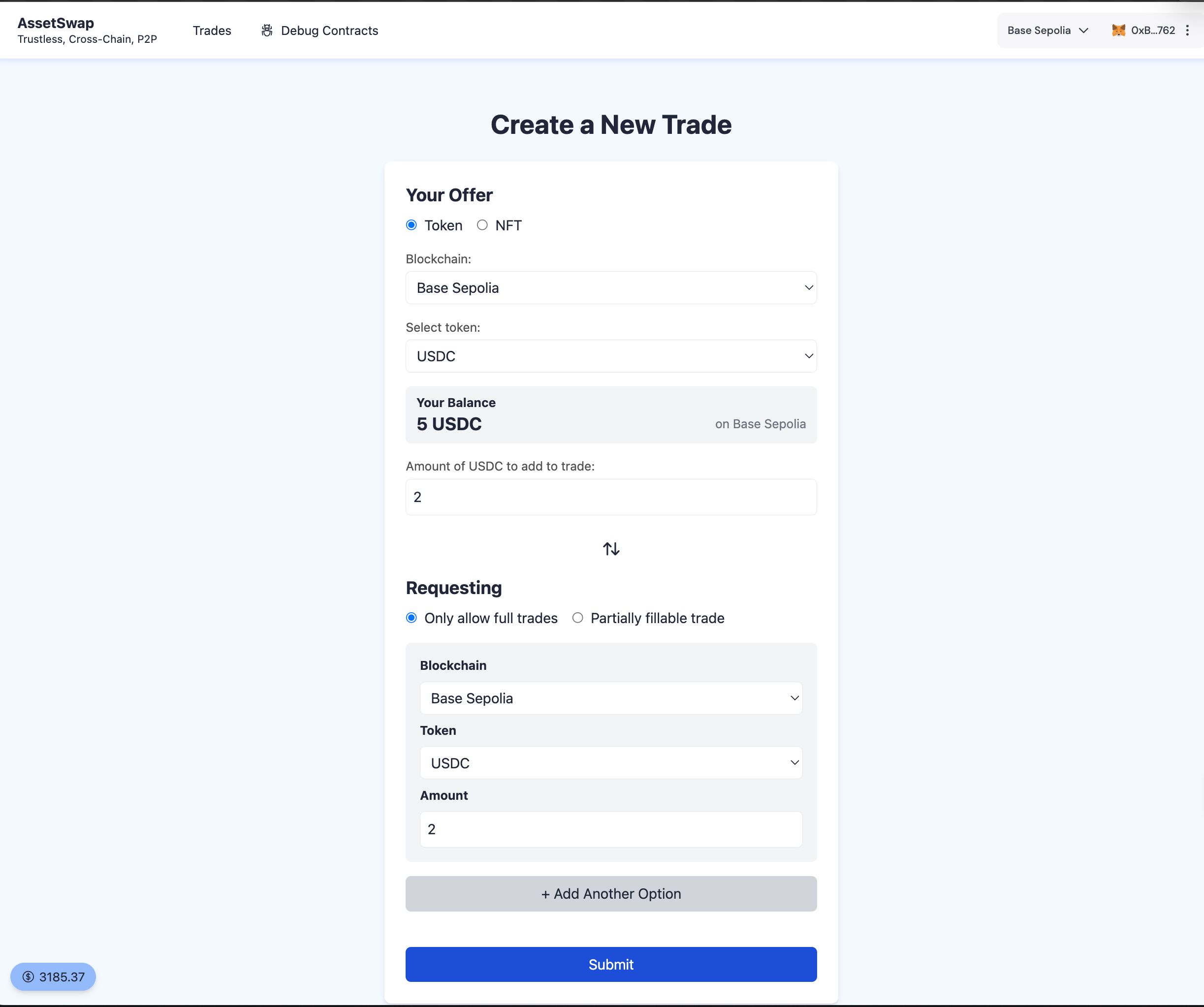
Task: Click the 'Trustless, Cross-Chain, P2P' tagline
Action: coord(87,39)
